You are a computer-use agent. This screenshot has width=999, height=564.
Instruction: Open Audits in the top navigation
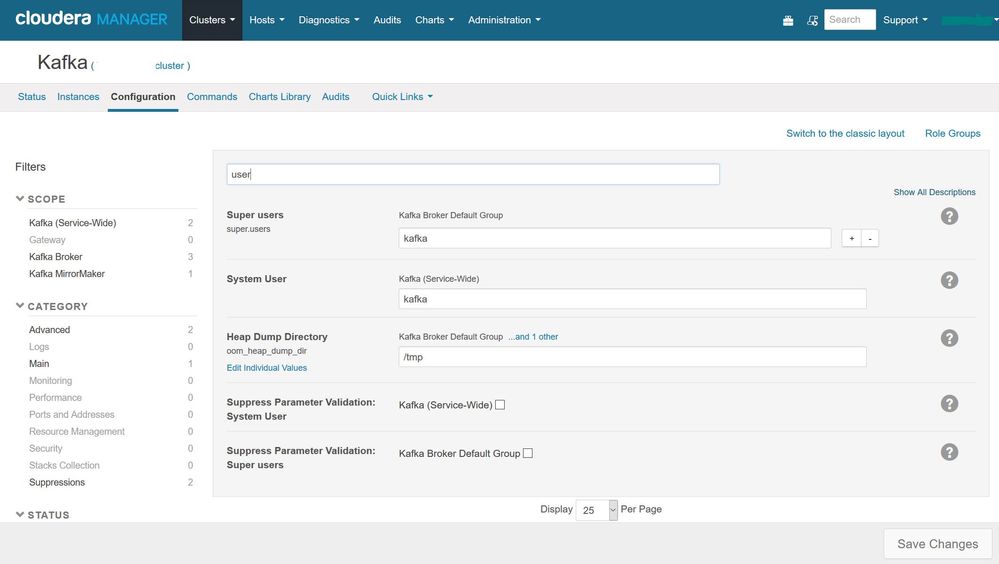387,20
